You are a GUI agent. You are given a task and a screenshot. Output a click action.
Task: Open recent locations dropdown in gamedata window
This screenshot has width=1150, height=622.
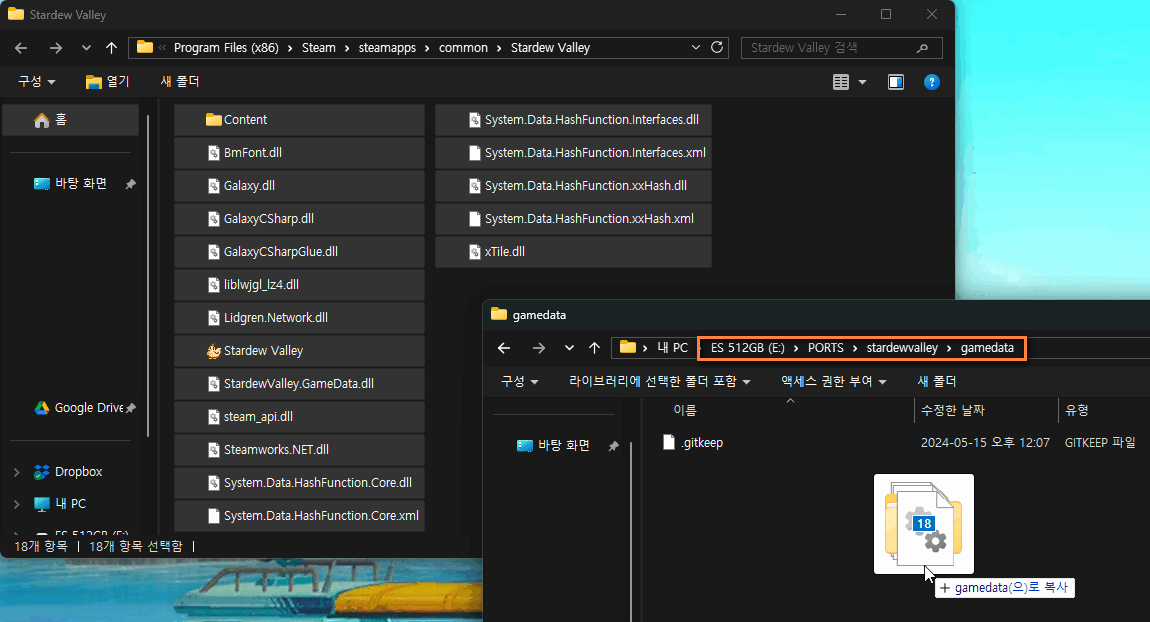569,348
